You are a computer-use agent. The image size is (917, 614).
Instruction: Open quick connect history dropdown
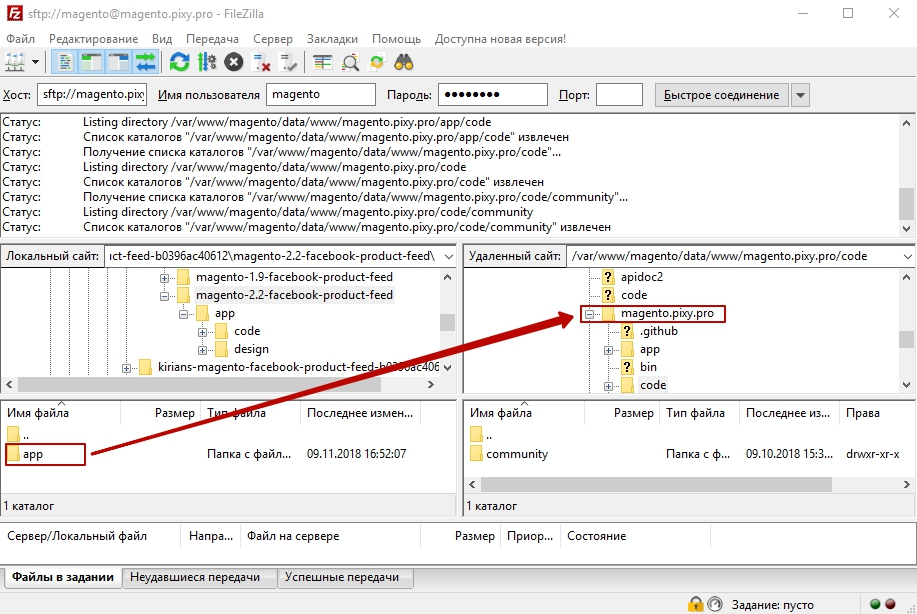pyautogui.click(x=801, y=95)
